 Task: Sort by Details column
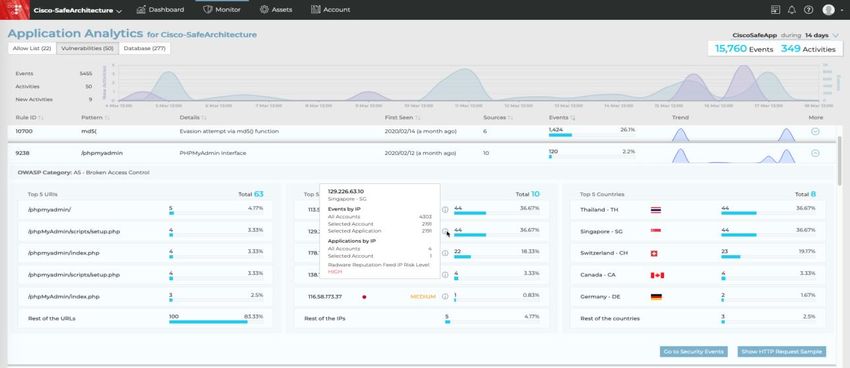click(192, 117)
